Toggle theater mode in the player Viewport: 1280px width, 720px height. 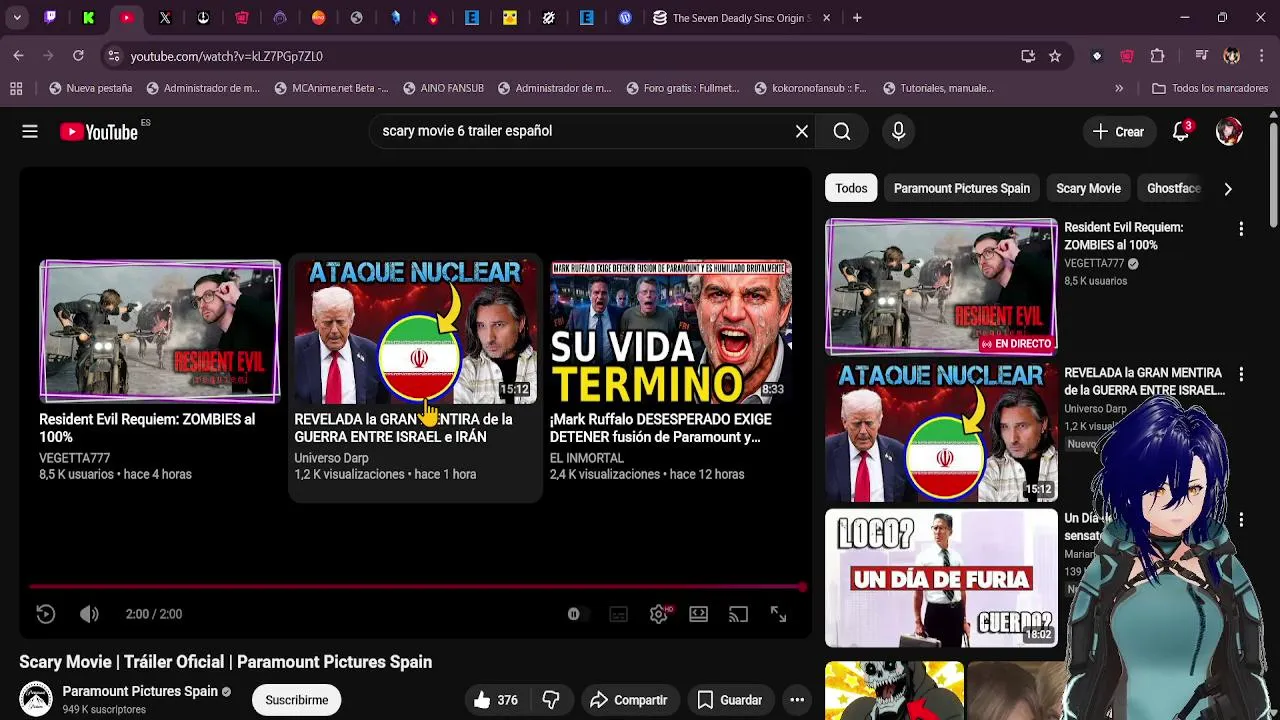click(698, 614)
